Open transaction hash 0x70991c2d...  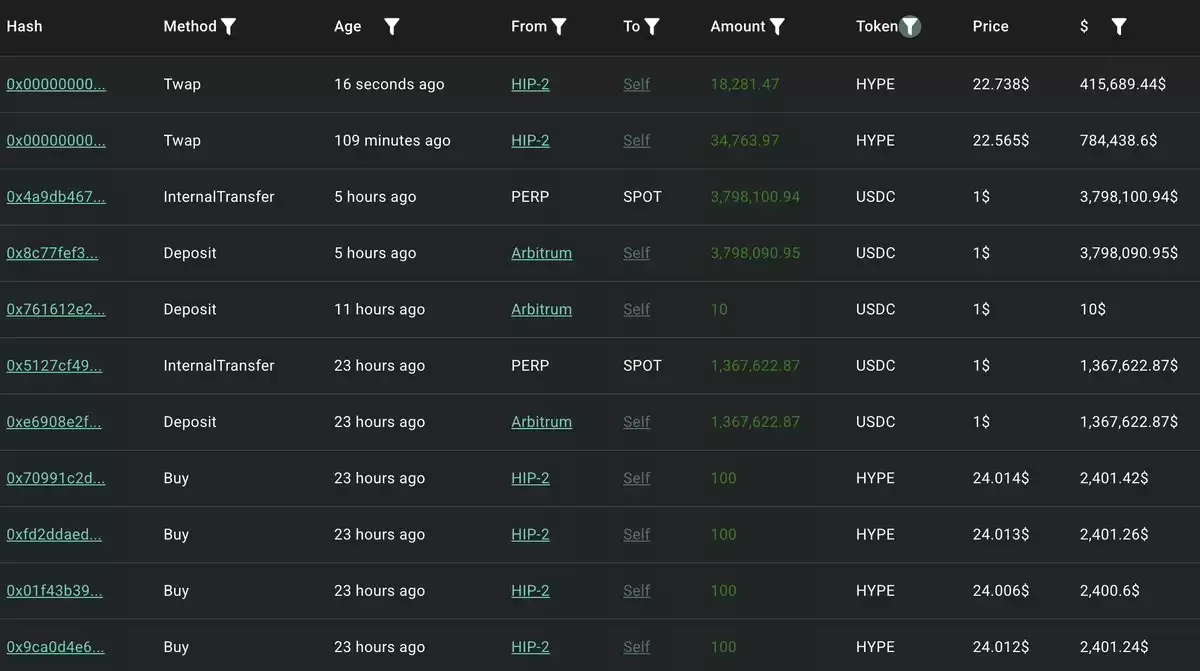(x=56, y=478)
